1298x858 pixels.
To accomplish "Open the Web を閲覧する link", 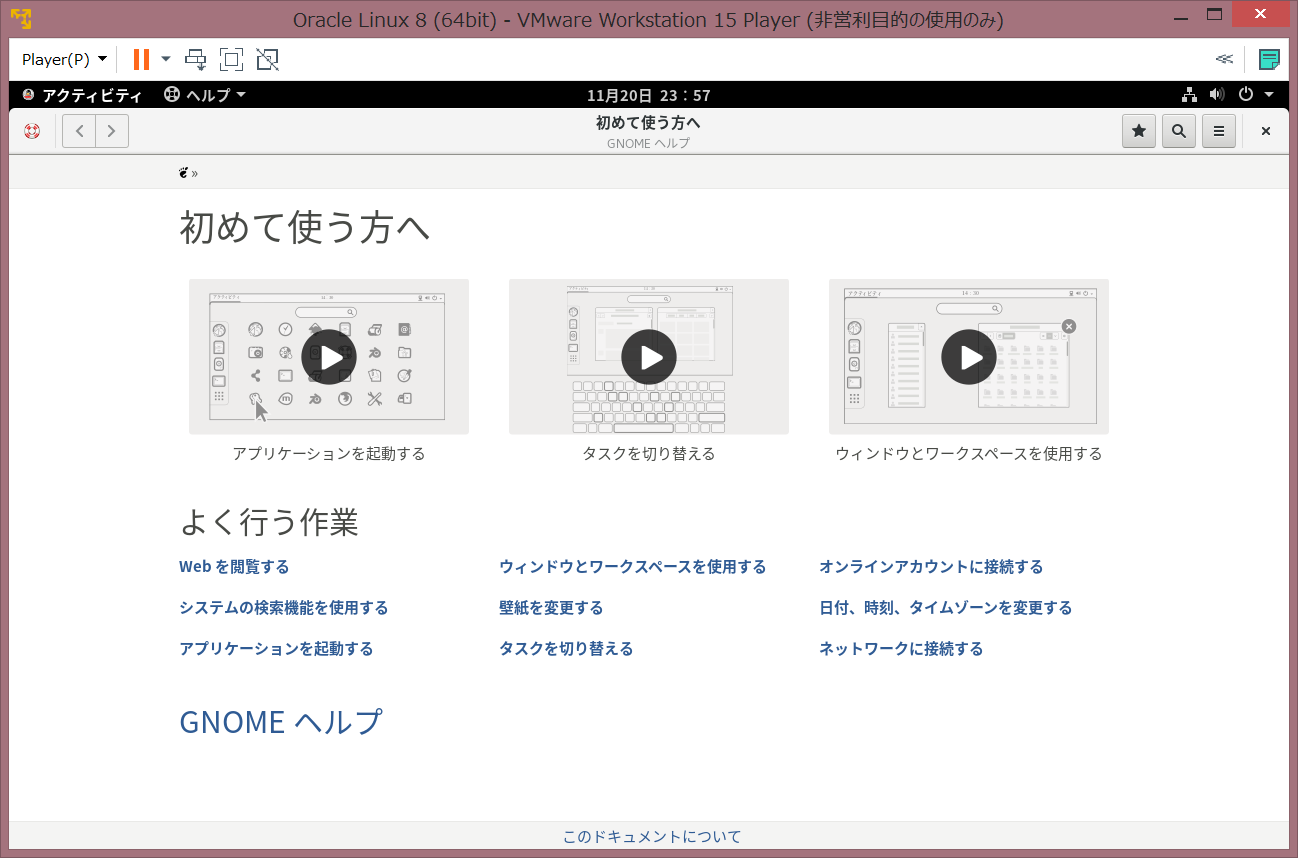I will click(x=234, y=567).
